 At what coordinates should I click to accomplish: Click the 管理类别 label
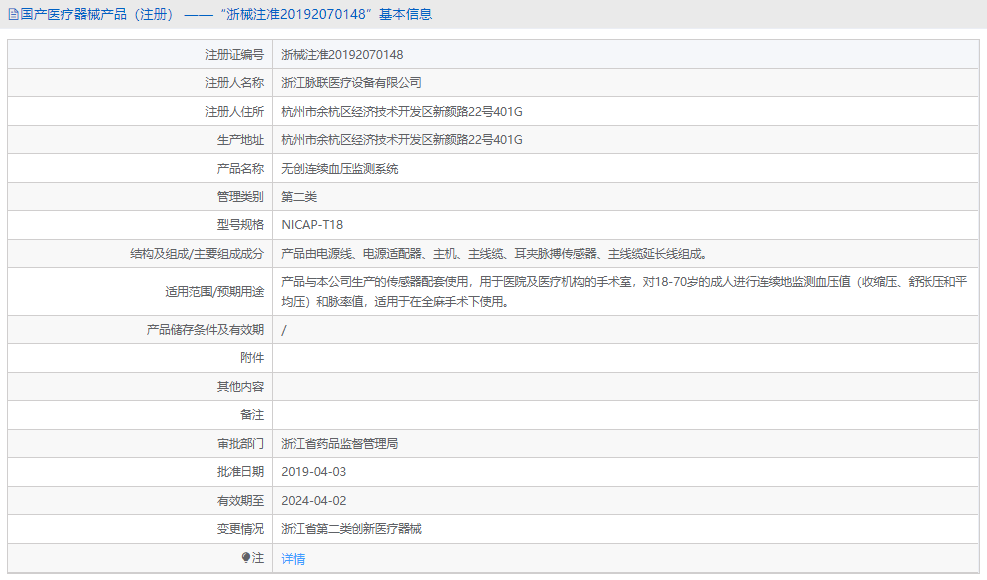(x=240, y=197)
